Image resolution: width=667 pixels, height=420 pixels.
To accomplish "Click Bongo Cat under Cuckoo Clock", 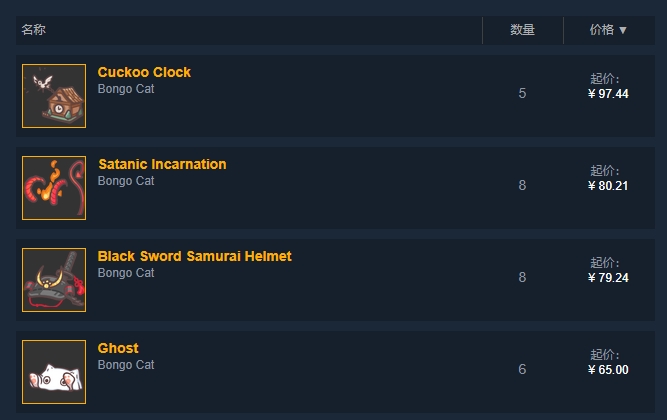I will [126, 89].
